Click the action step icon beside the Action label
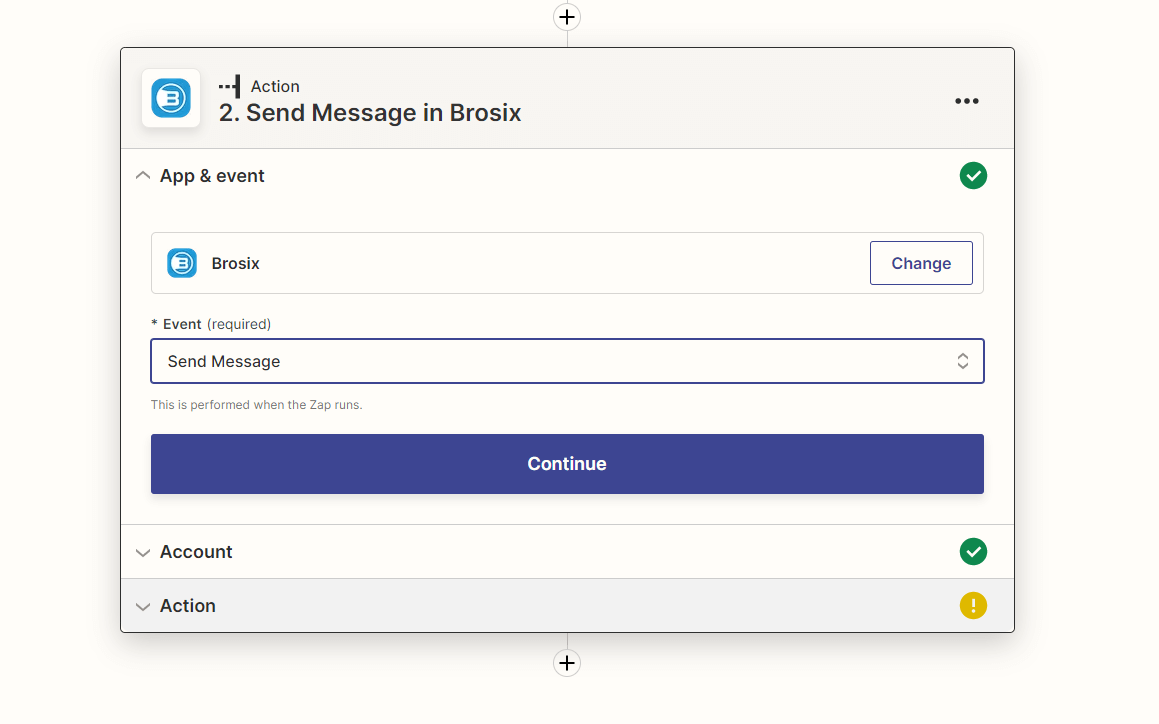The image size is (1159, 724). coord(230,87)
